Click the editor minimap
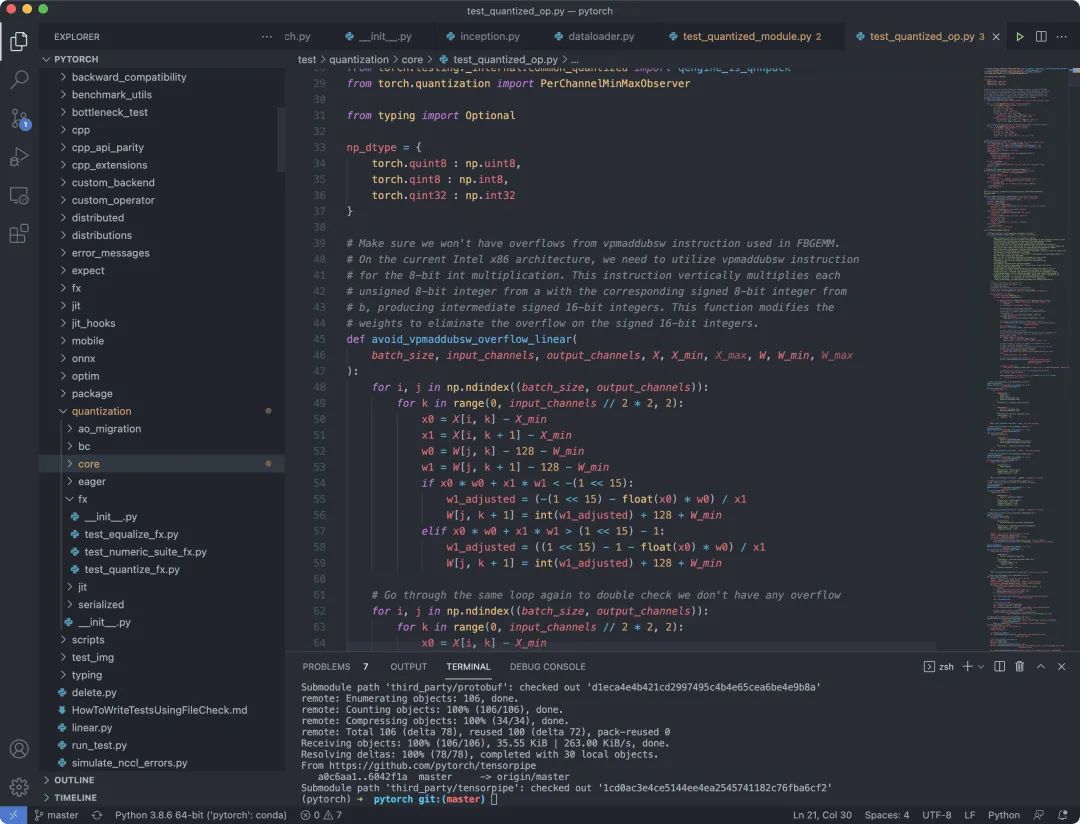 coord(1026,358)
